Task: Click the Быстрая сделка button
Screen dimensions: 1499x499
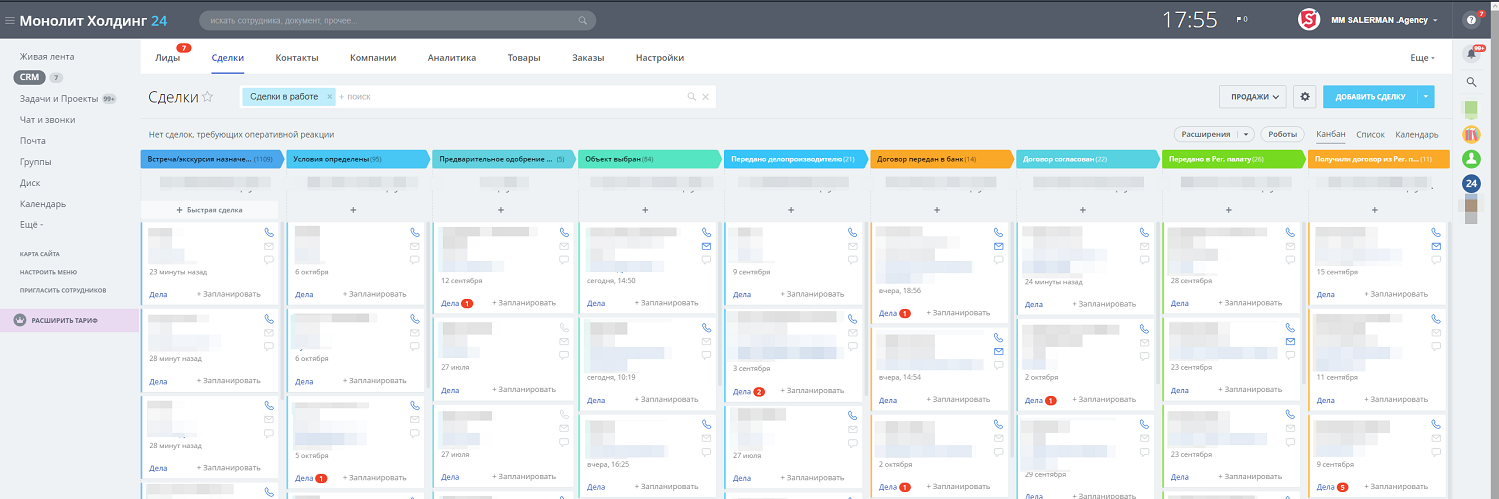Action: click(209, 210)
